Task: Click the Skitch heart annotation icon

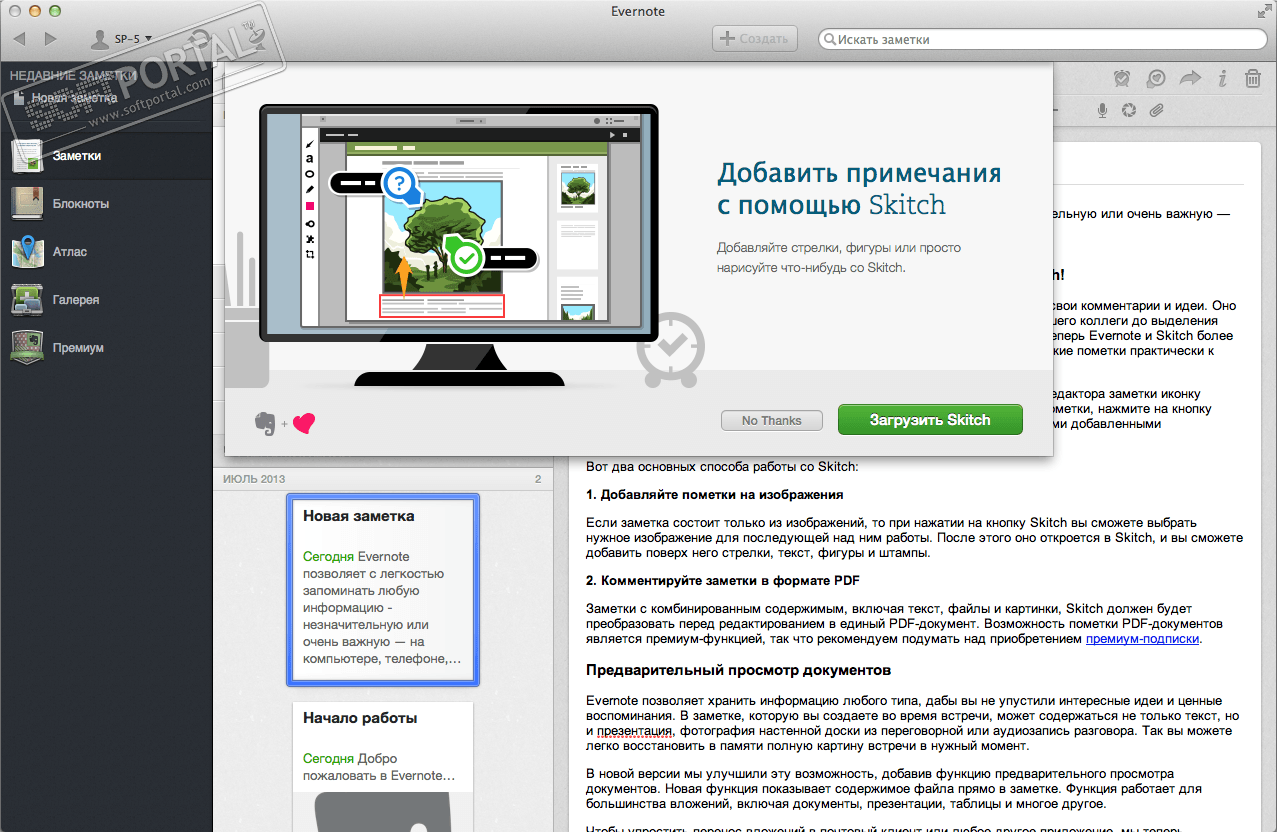Action: click(1156, 78)
